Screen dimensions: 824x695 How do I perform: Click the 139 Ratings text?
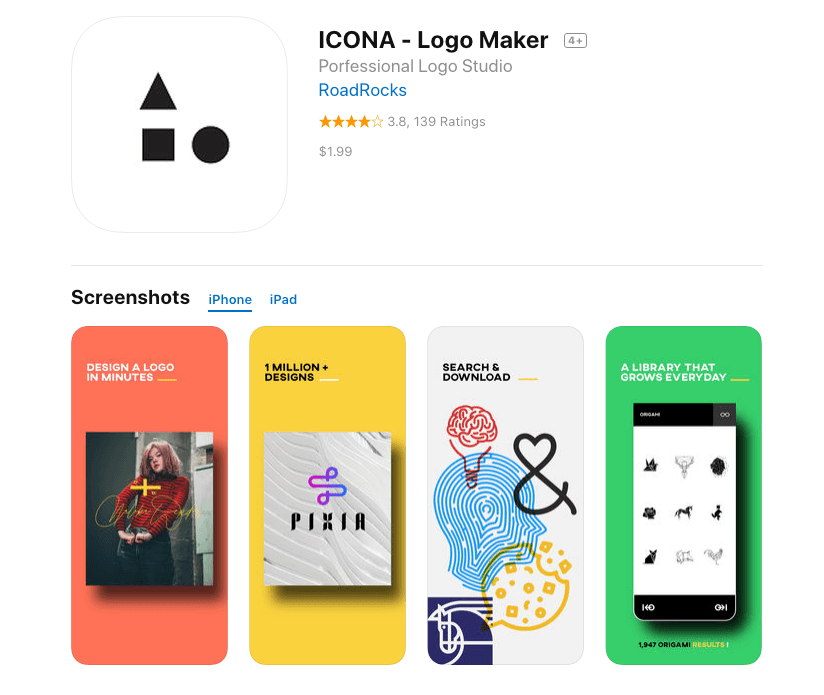coord(449,122)
